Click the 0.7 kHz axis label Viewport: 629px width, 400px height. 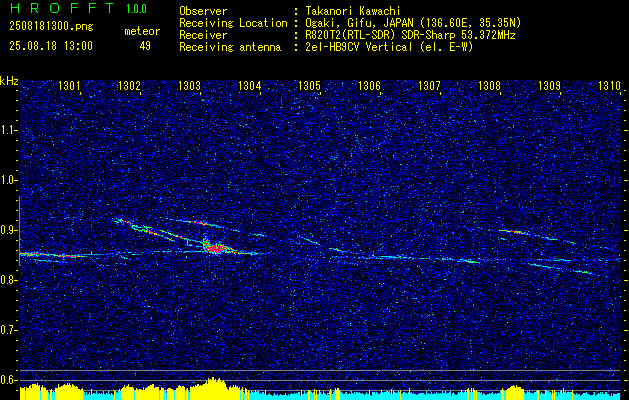pyautogui.click(x=8, y=330)
